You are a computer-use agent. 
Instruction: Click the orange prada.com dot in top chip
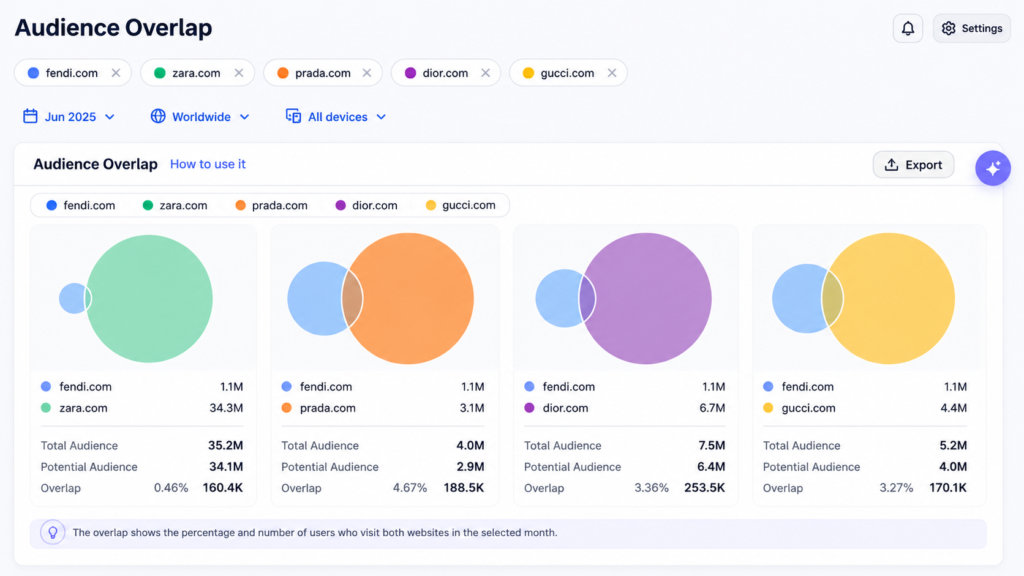283,73
